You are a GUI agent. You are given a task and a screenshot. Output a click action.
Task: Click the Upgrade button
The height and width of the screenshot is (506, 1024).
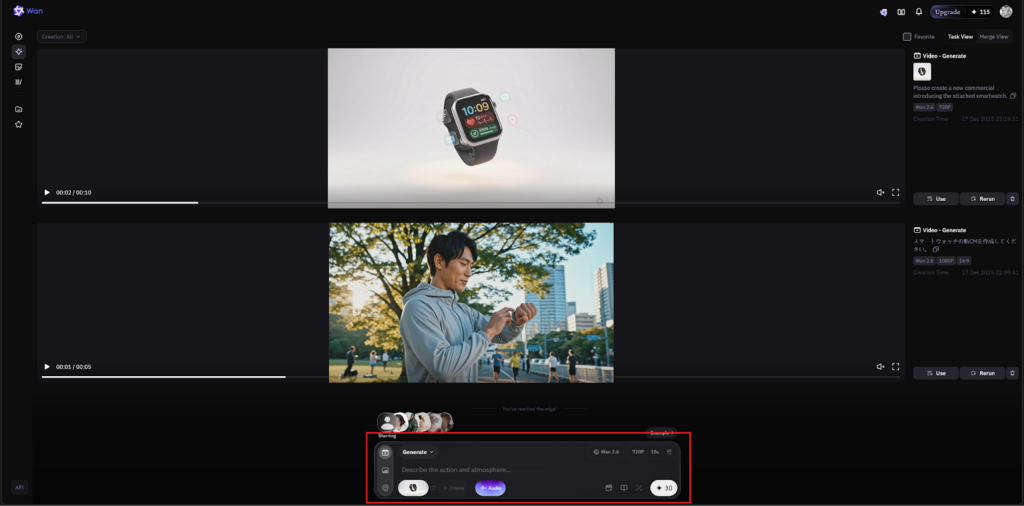[x=947, y=12]
